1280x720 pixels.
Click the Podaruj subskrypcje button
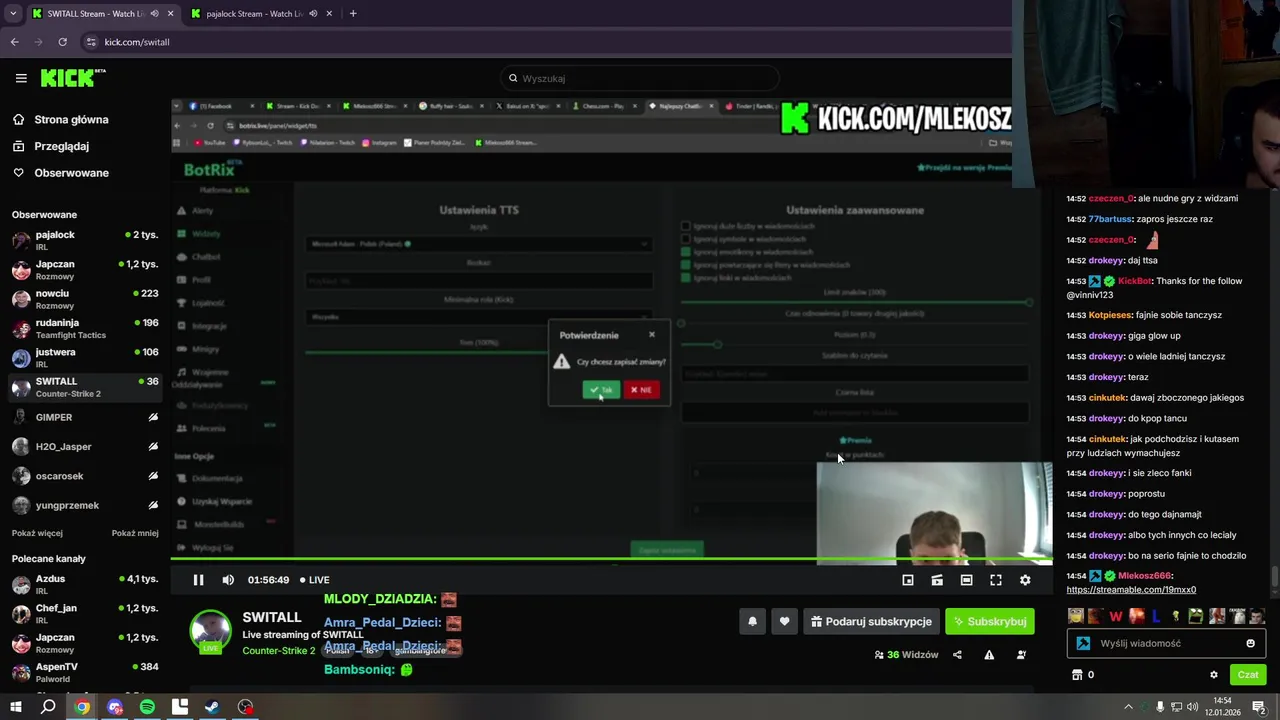coord(871,622)
